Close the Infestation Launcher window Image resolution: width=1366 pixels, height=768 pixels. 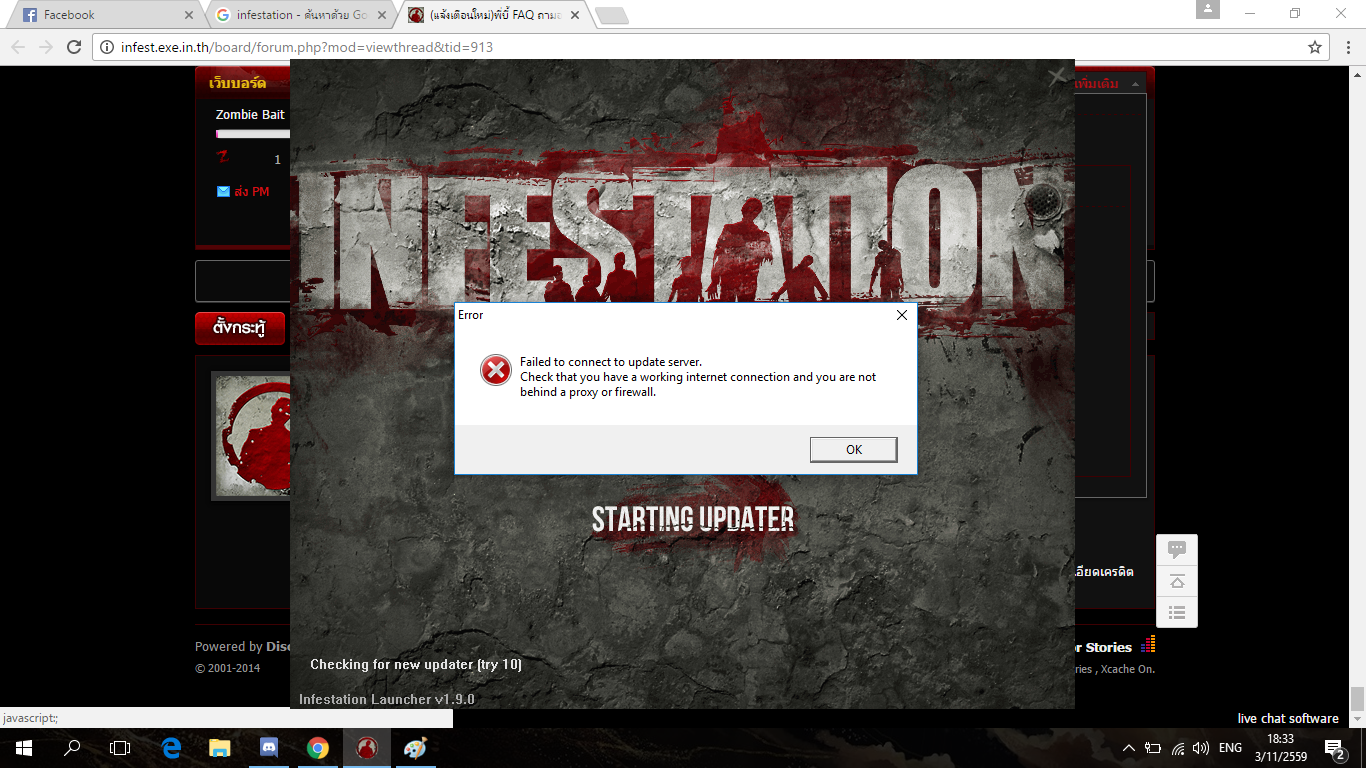pyautogui.click(x=1056, y=77)
